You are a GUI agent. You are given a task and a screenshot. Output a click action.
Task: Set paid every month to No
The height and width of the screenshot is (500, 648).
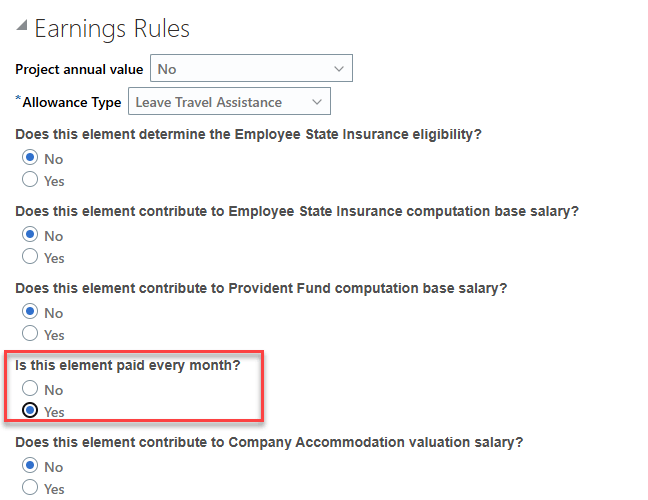coord(30,389)
